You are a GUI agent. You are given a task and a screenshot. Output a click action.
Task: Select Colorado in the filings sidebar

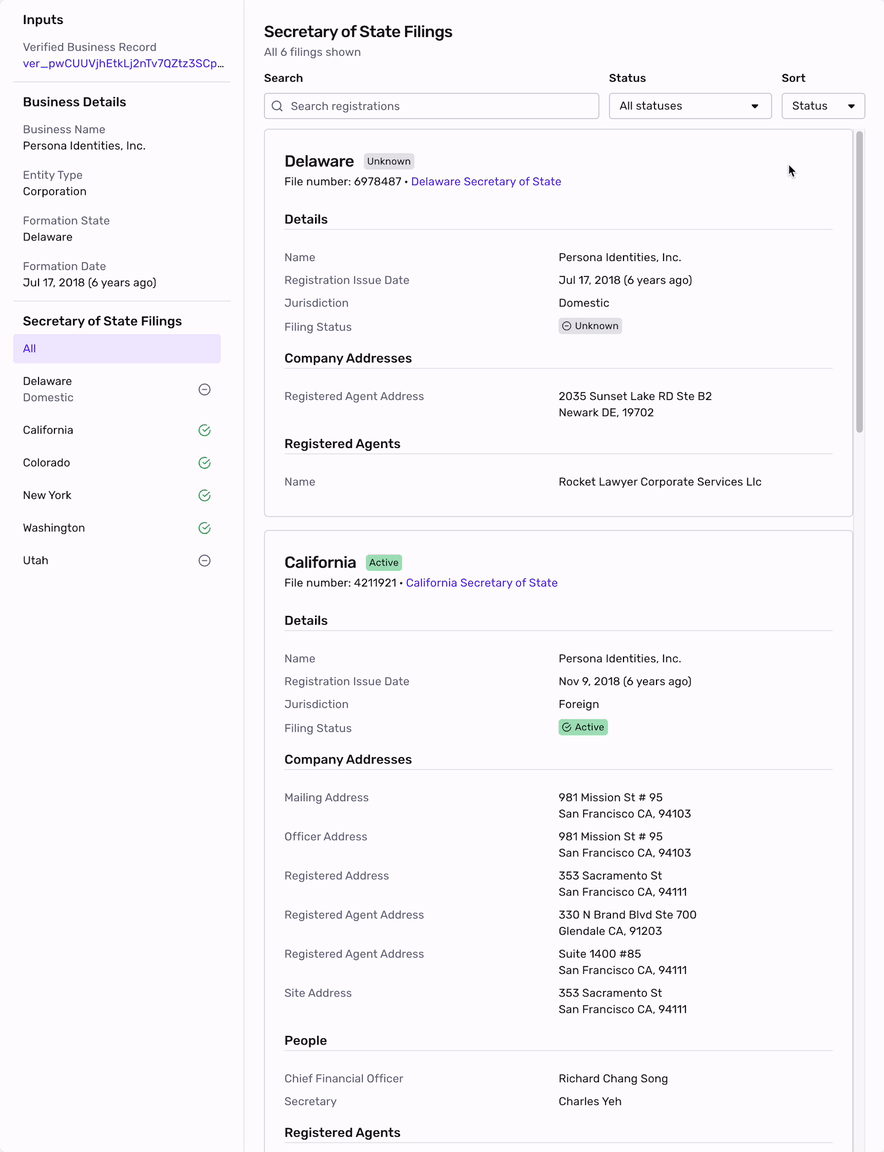click(117, 463)
